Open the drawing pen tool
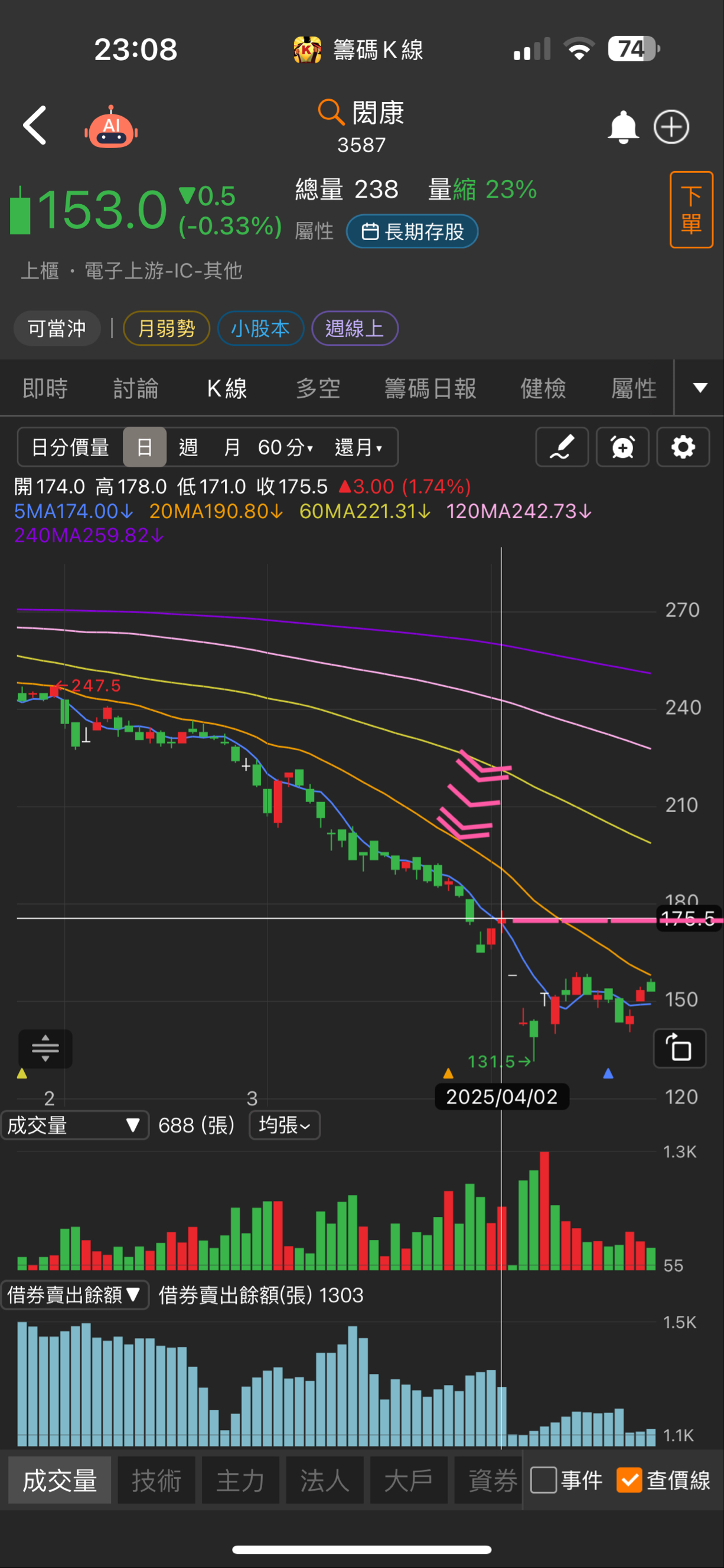This screenshot has width=724, height=1568. pos(562,447)
